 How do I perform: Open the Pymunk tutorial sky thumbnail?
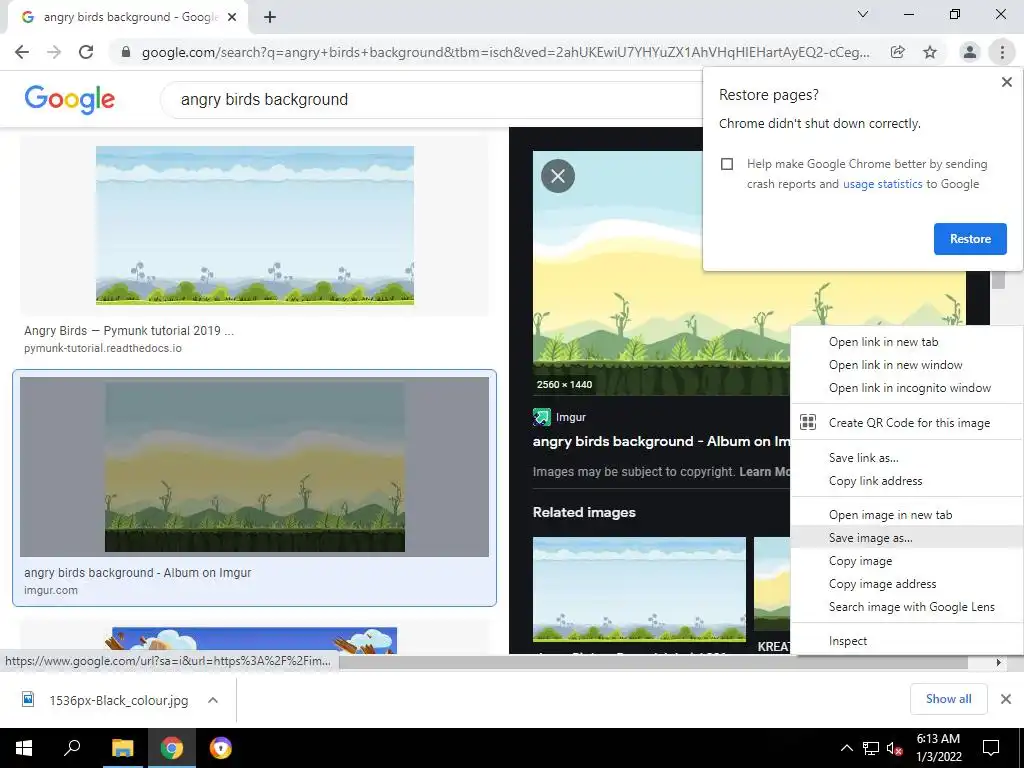coord(255,225)
